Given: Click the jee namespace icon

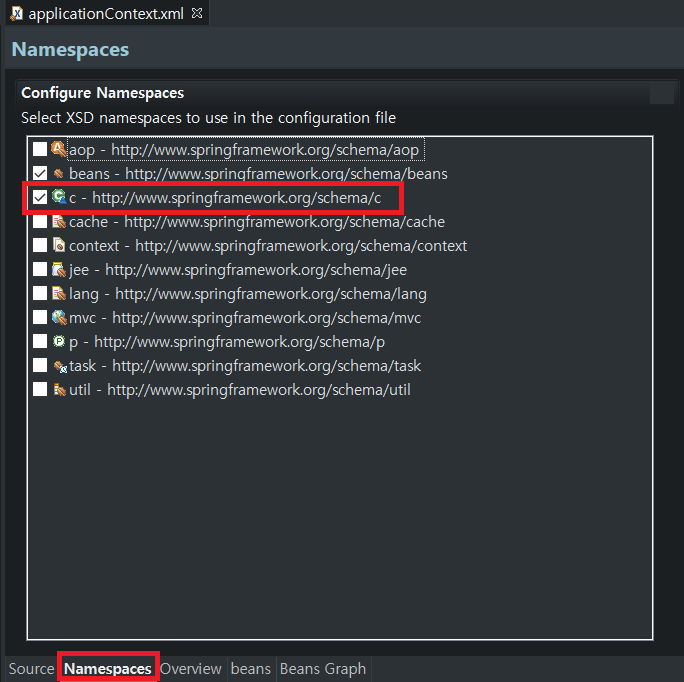Looking at the screenshot, I should click(x=58, y=269).
